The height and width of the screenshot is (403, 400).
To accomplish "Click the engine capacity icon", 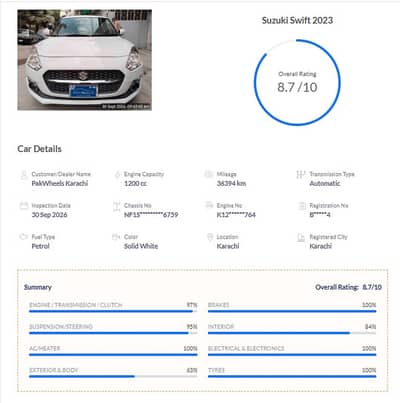I will (x=117, y=175).
